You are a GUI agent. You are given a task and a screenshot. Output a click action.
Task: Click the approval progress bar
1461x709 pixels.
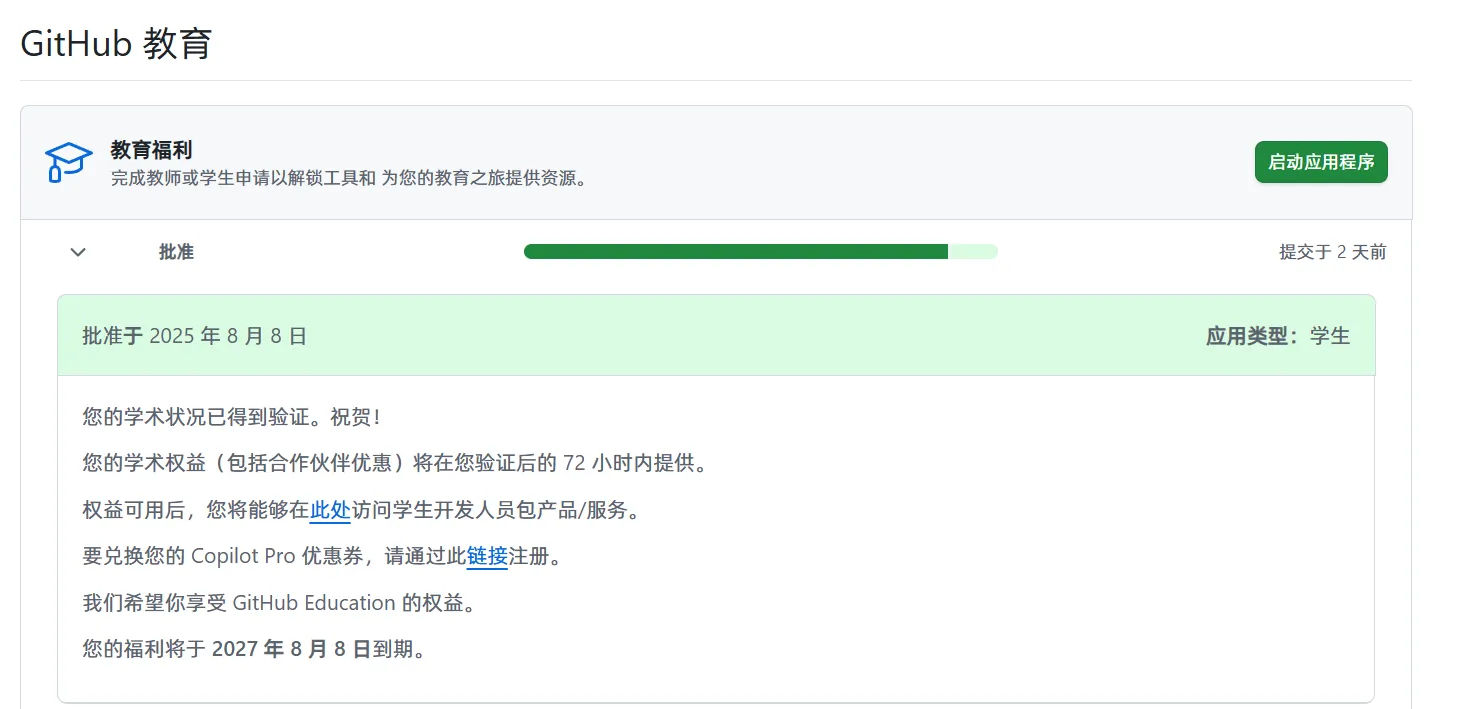coord(760,251)
